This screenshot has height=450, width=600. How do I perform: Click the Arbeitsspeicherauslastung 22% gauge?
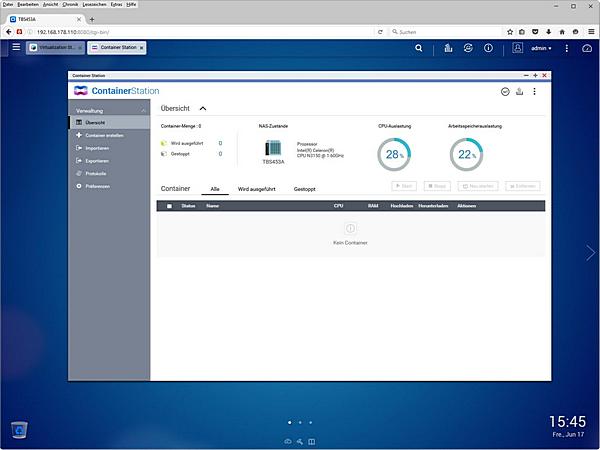point(466,154)
